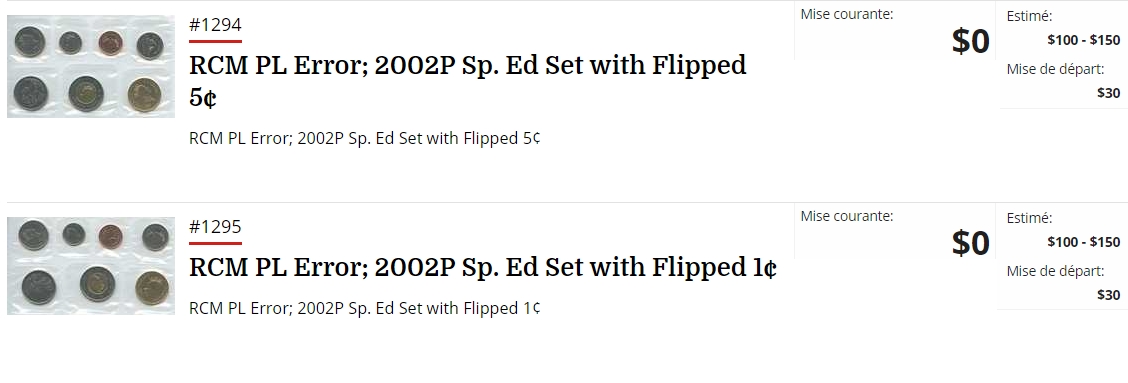Click the $30 starting bid for lot 1294

(1109, 93)
